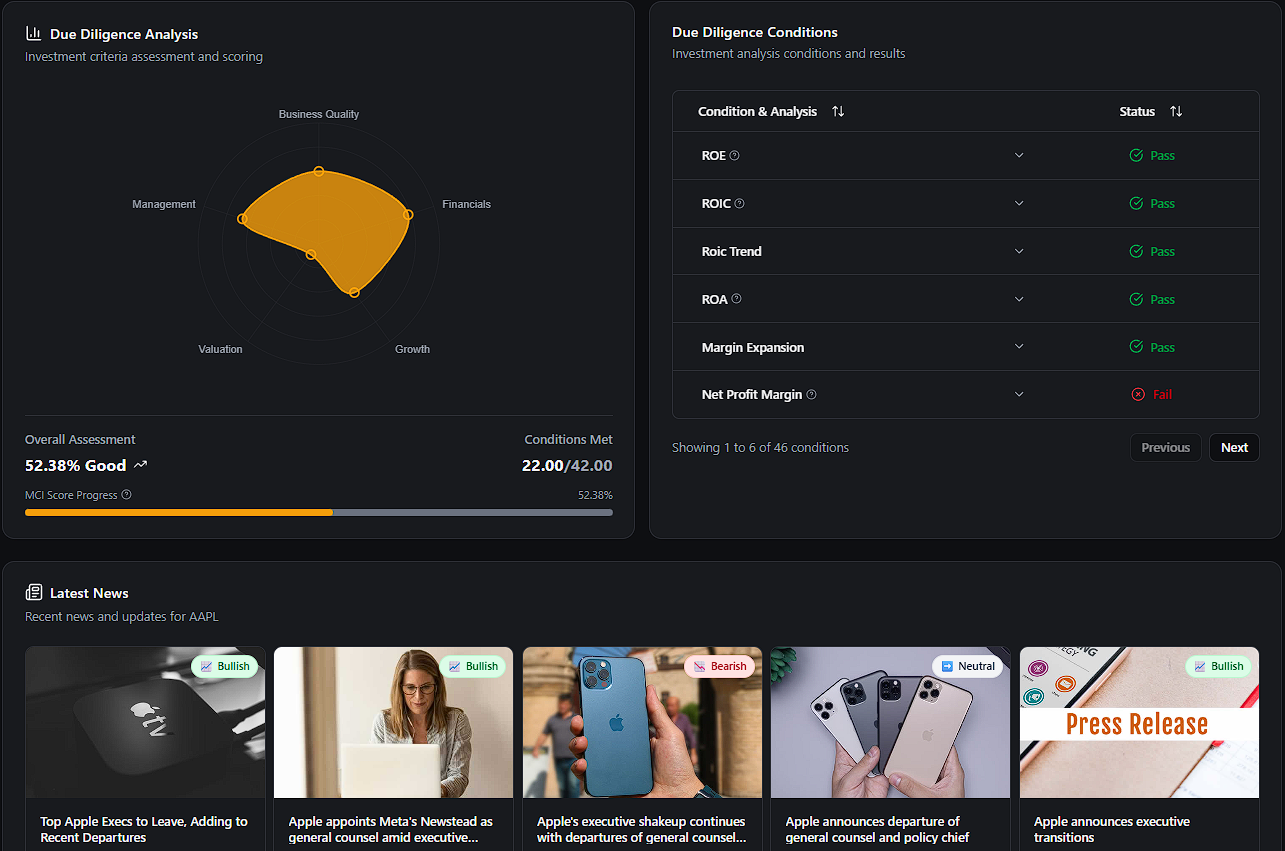Click the Next pagination button
The width and height of the screenshot is (1285, 851).
tap(1234, 447)
